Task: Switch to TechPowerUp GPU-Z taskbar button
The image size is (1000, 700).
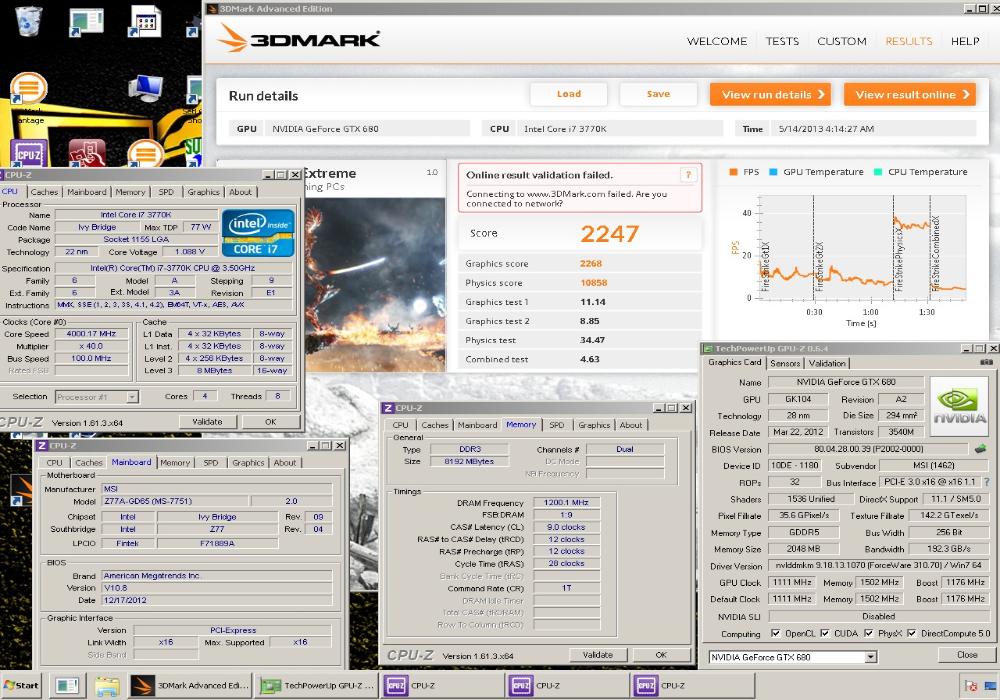Action: coord(317,685)
